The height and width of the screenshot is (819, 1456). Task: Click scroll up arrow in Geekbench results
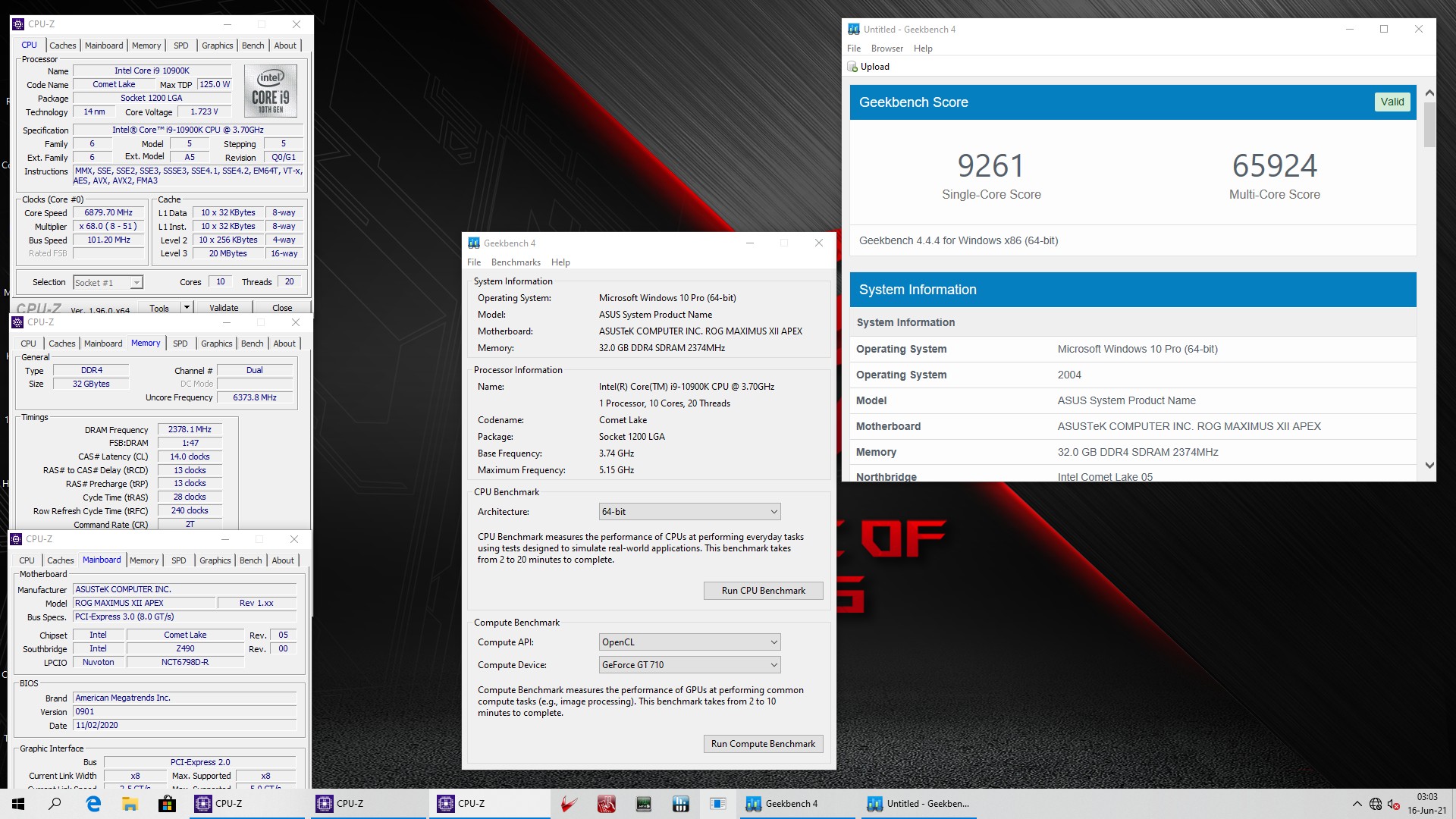(x=1429, y=93)
